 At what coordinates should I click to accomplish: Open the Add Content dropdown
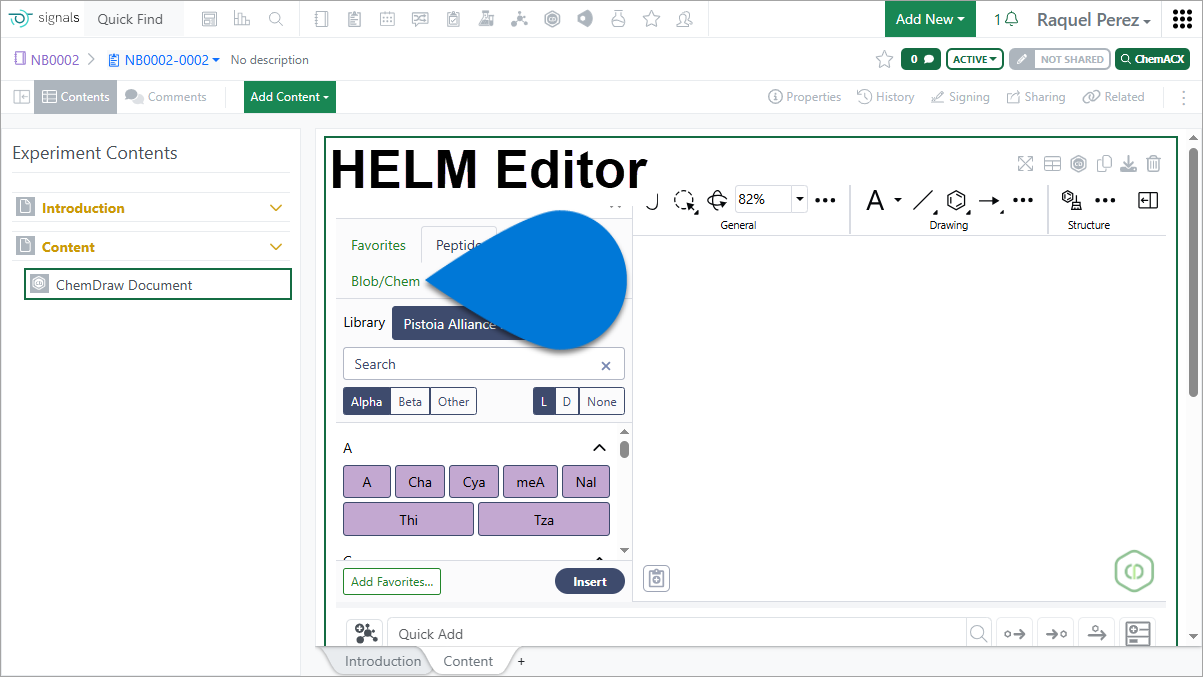click(290, 97)
